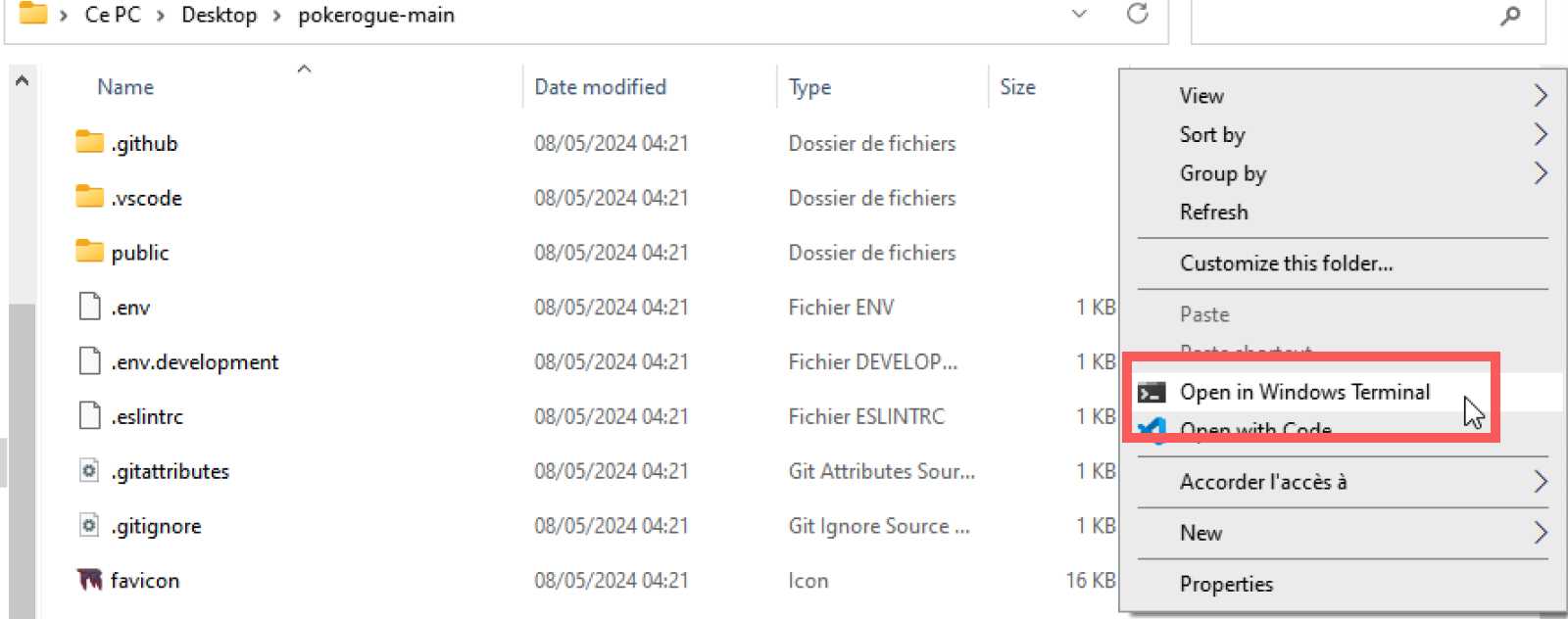Image resolution: width=1568 pixels, height=619 pixels.
Task: Sort by the Name column header
Action: point(125,86)
